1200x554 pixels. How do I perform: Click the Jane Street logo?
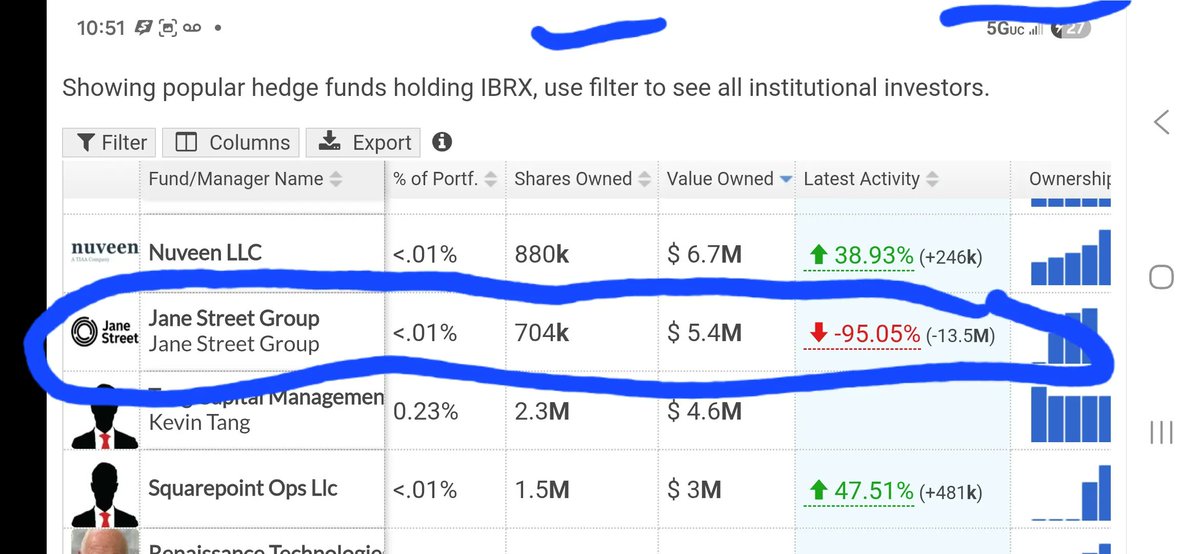click(x=104, y=332)
